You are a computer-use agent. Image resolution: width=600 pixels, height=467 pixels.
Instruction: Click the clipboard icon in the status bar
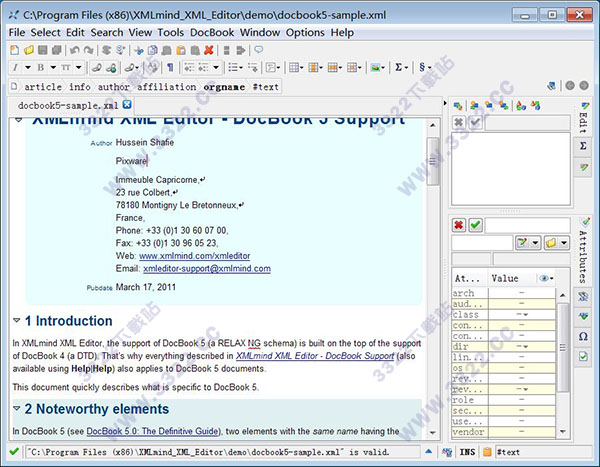tap(487, 452)
